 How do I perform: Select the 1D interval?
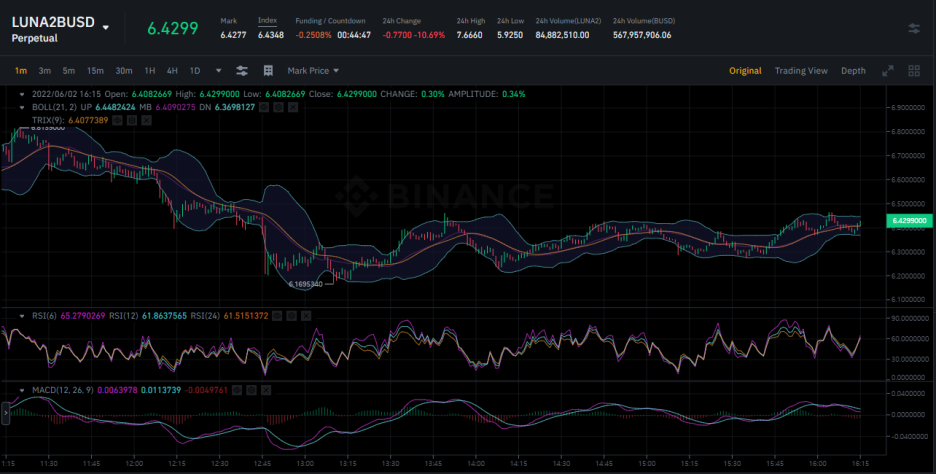195,70
